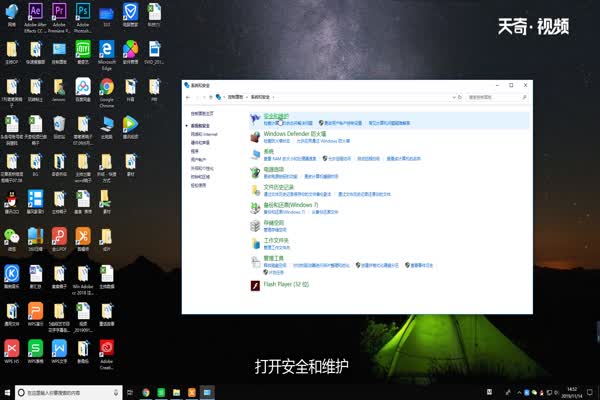Select the Baidu Netdisk desktop shortcut
The image size is (600, 400).
[83, 90]
